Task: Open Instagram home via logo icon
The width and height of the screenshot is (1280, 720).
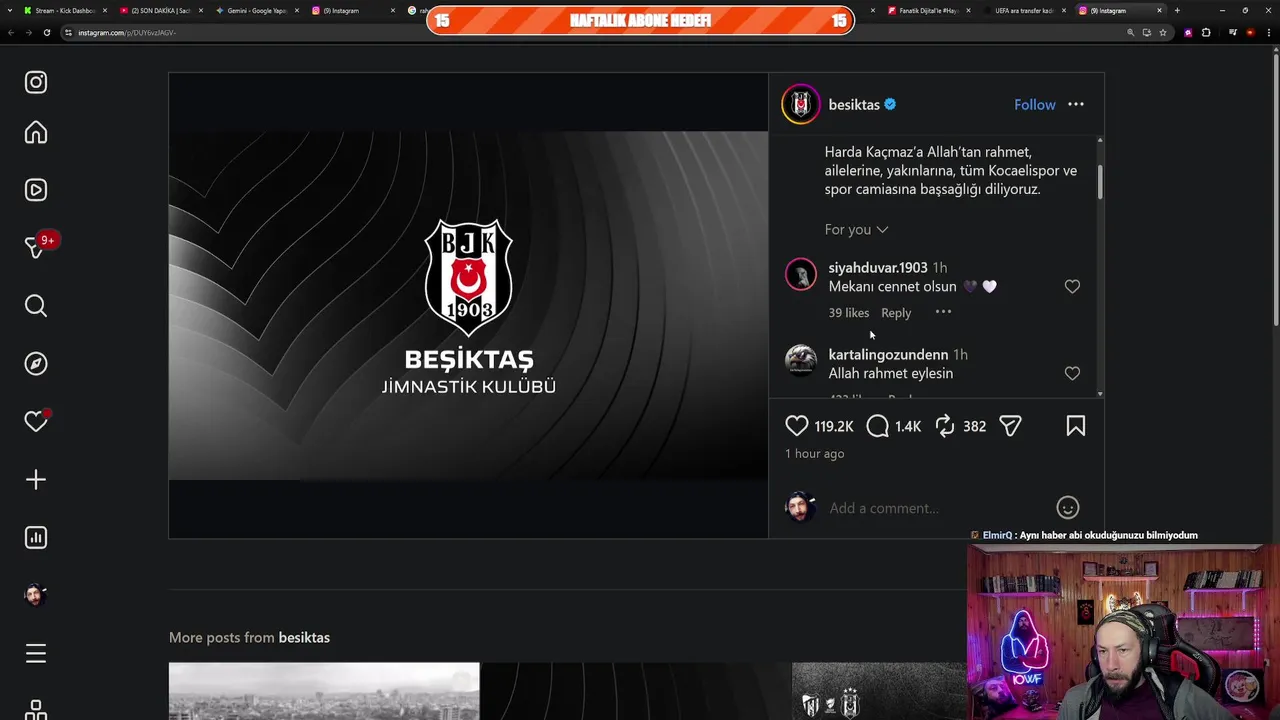Action: point(36,82)
